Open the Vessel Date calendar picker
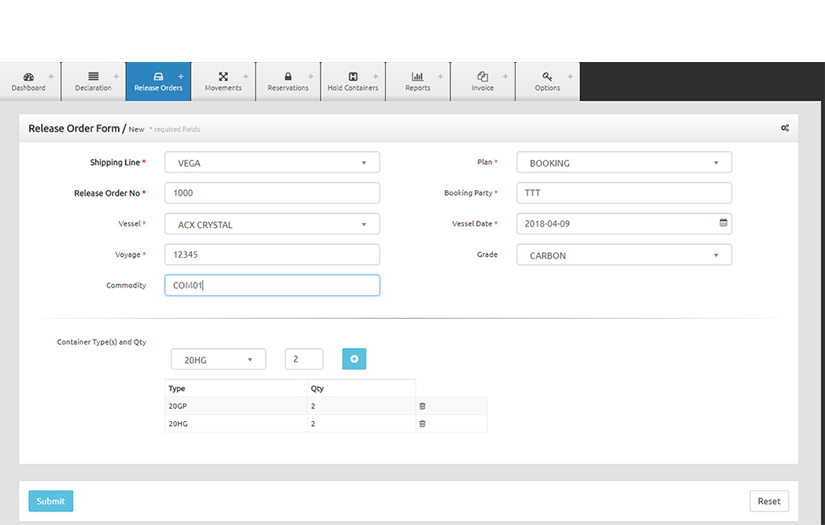This screenshot has height=525, width=825. point(723,223)
